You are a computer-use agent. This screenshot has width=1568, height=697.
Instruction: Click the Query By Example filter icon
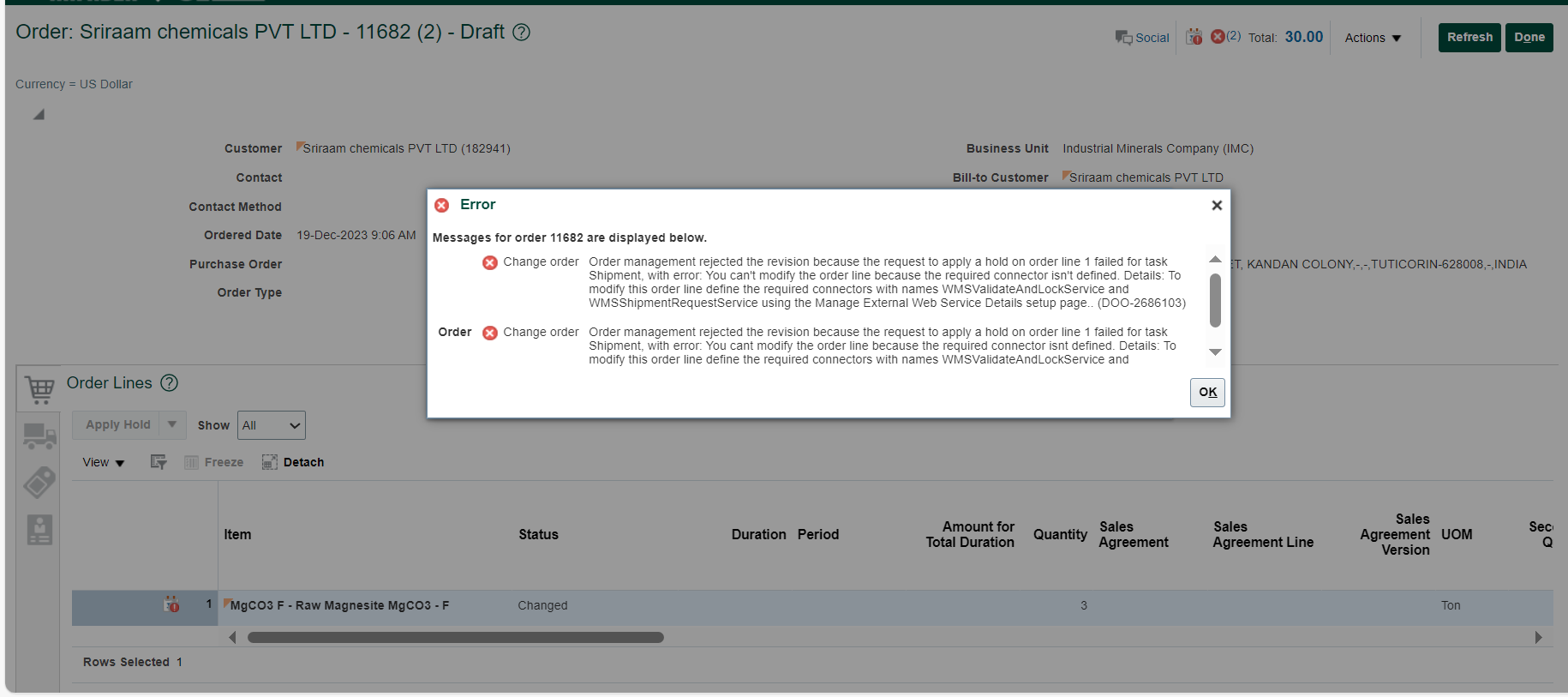(159, 462)
